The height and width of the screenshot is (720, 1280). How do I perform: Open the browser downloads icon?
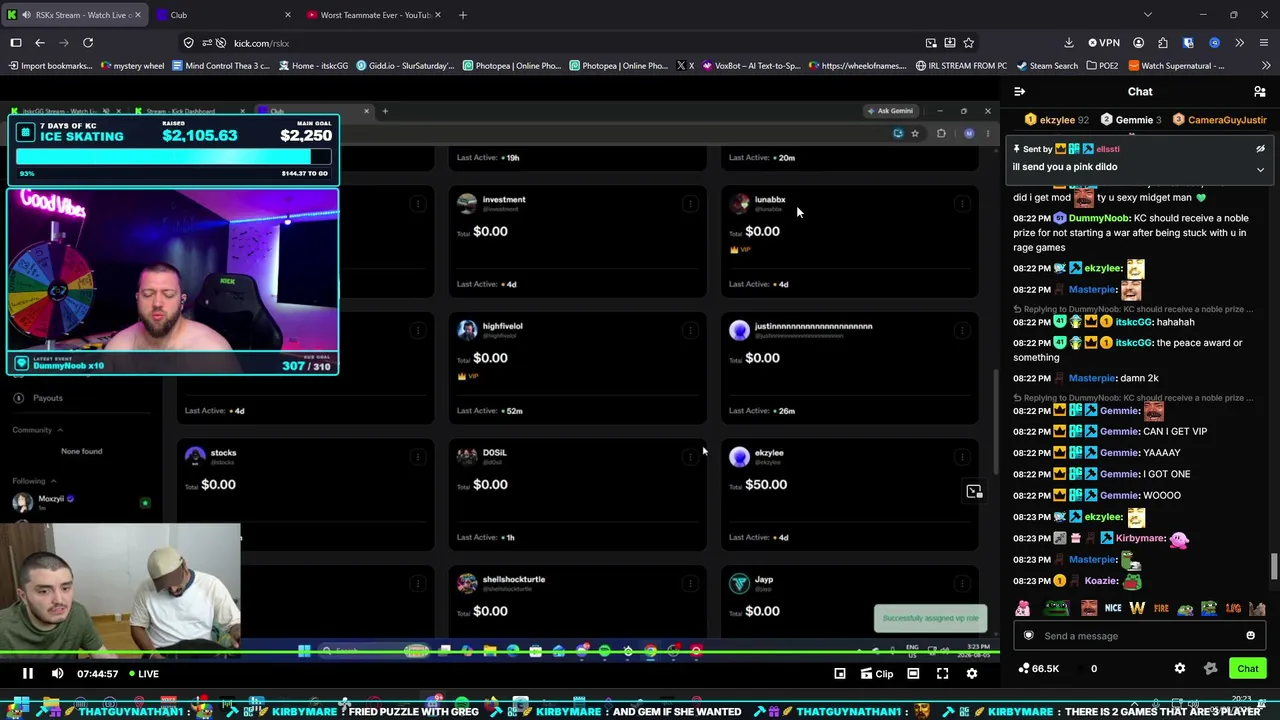pyautogui.click(x=1068, y=43)
